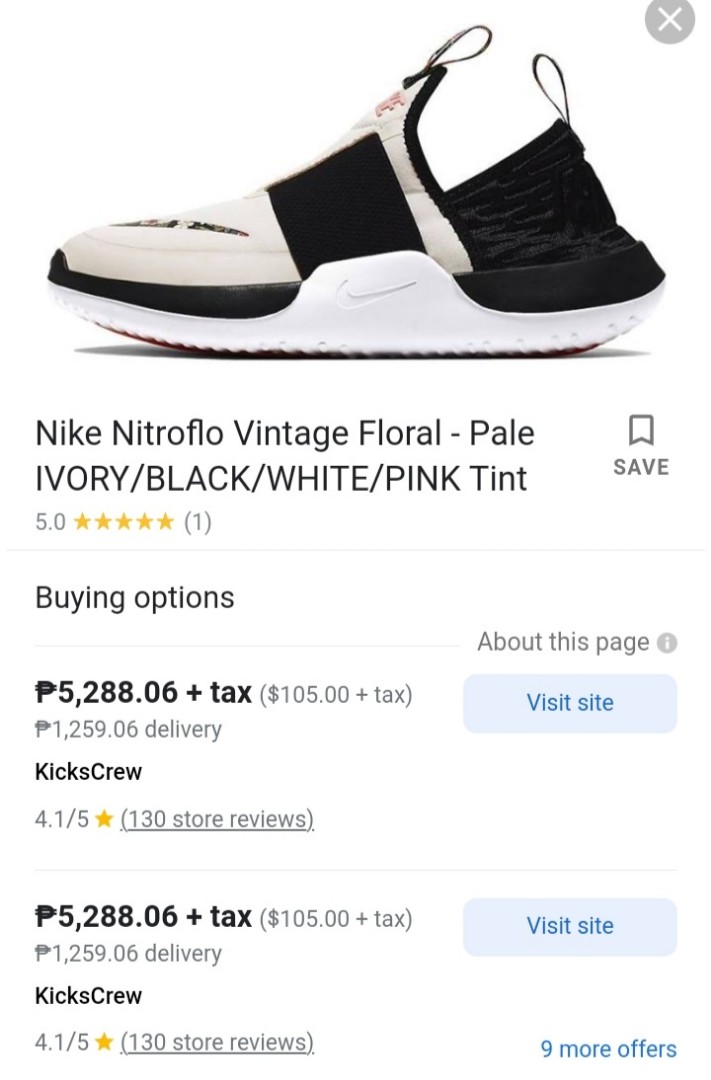Click the Buying options heading
711x1080 pixels.
point(134,597)
